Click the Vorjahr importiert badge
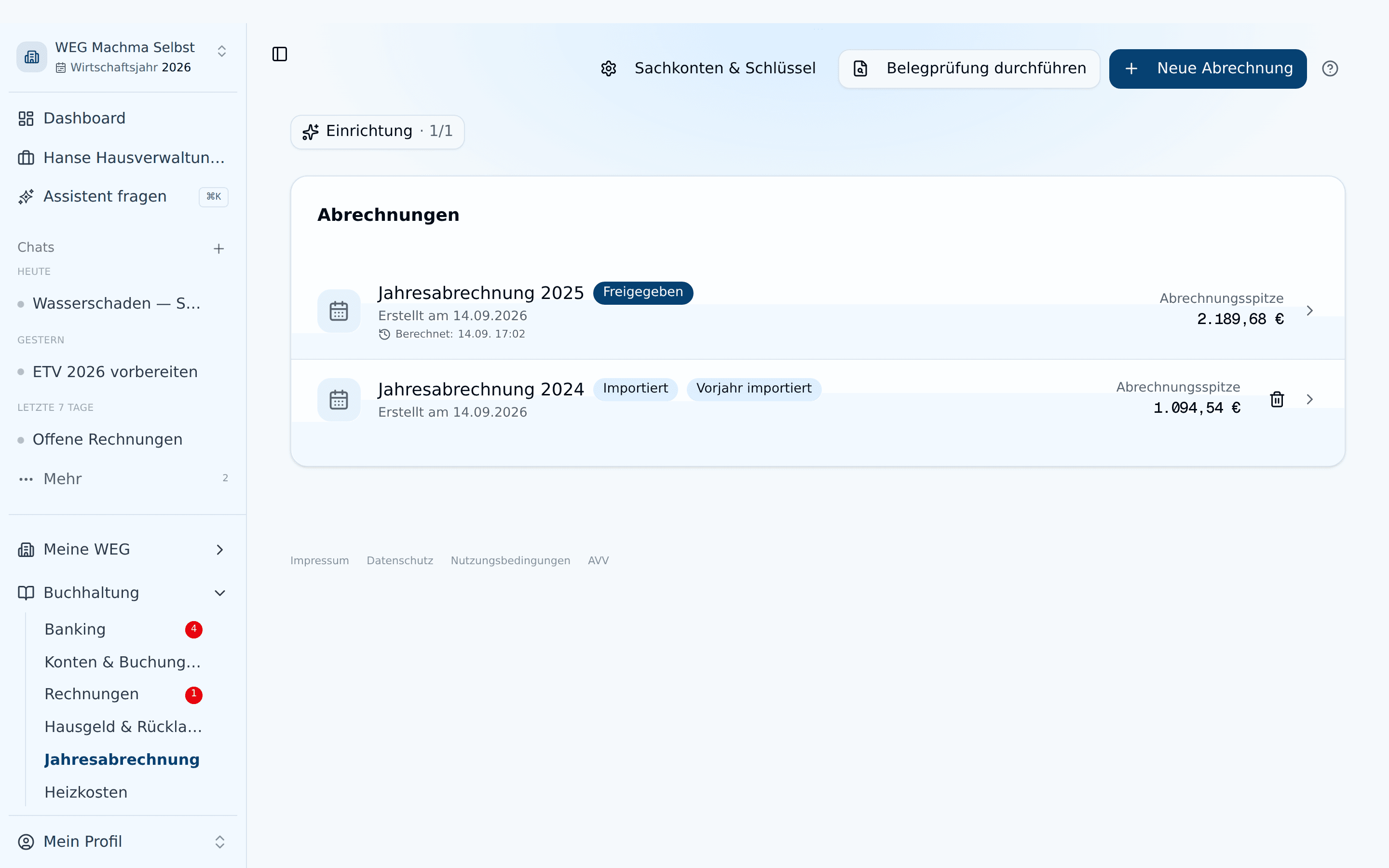This screenshot has height=868, width=1389. pyautogui.click(x=754, y=389)
